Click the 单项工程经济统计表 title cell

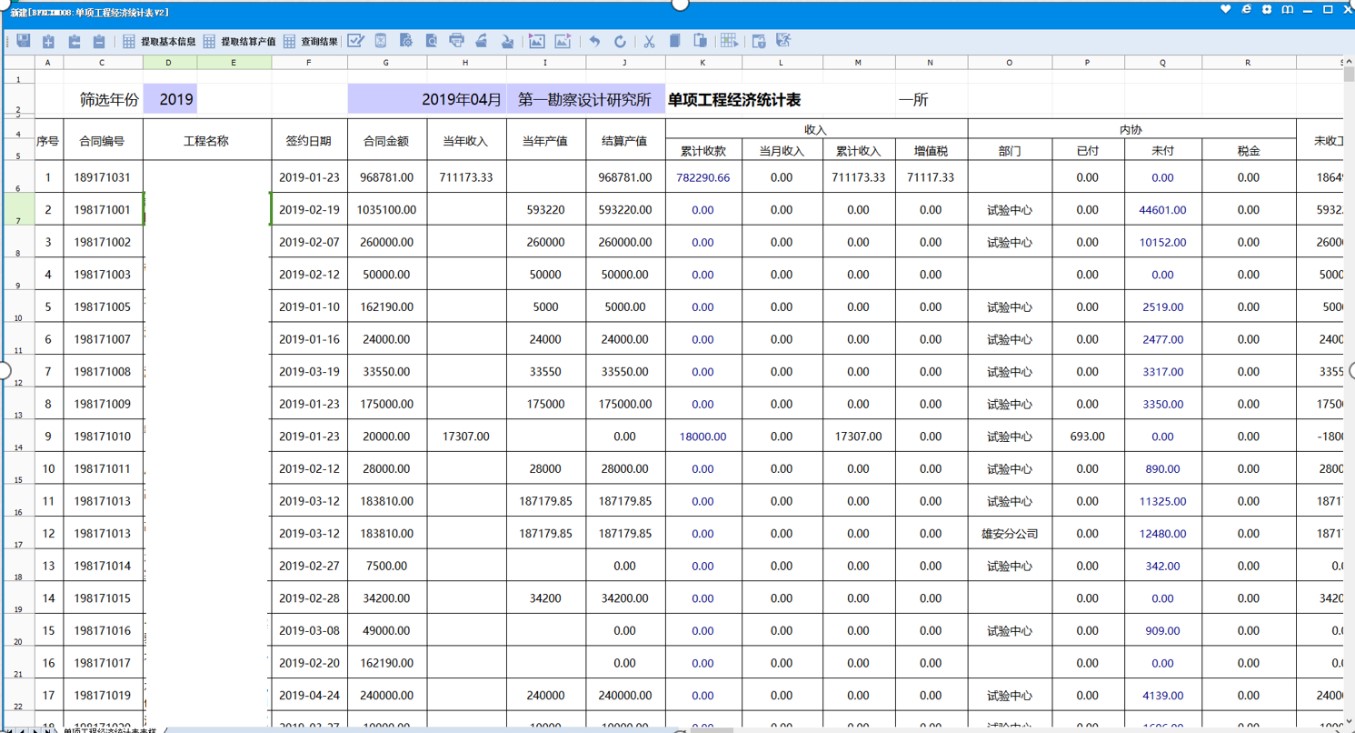pos(734,100)
